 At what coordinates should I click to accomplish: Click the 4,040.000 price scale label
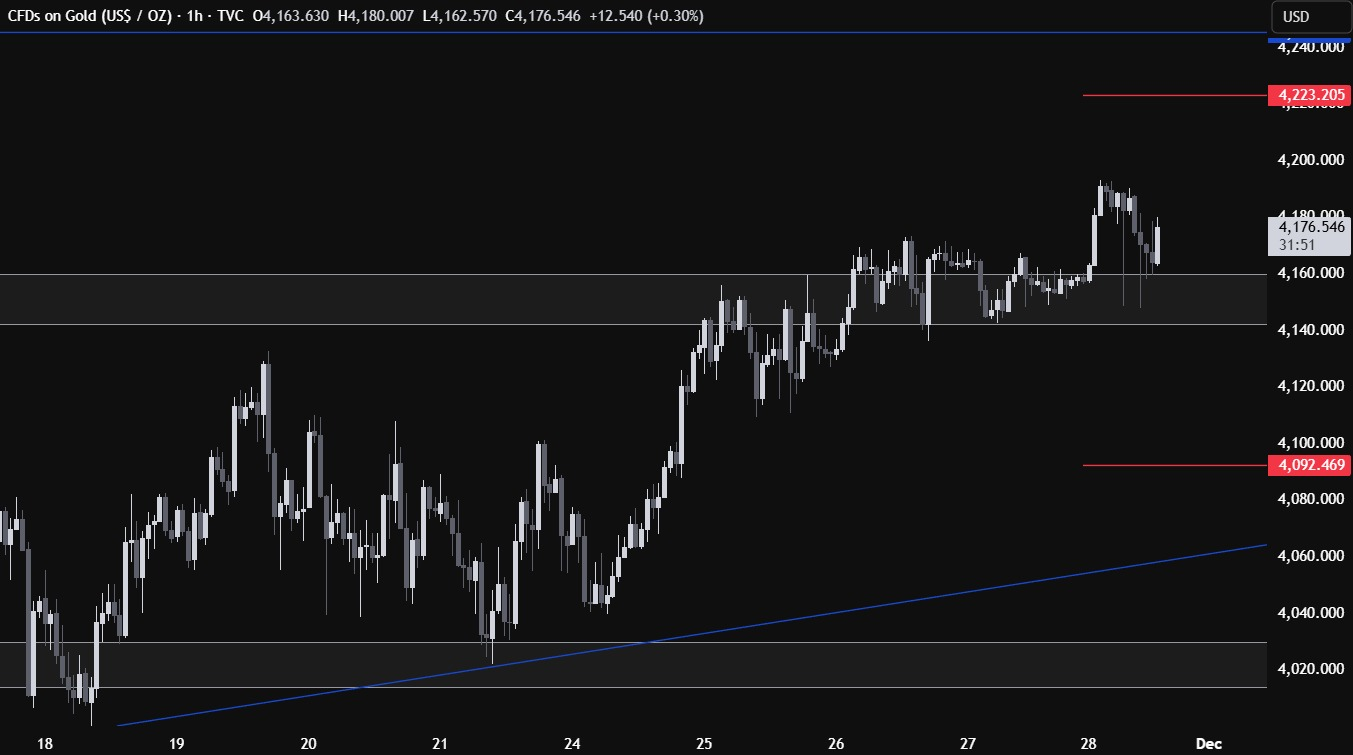[1308, 613]
